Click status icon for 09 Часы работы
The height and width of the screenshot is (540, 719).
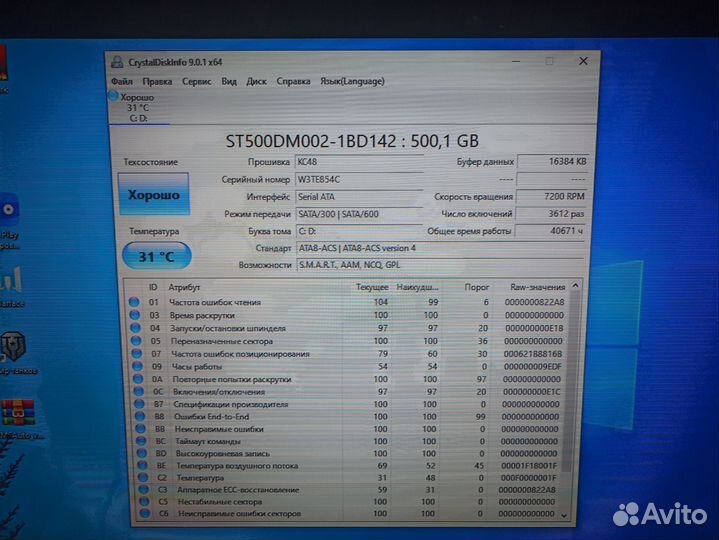tap(137, 366)
